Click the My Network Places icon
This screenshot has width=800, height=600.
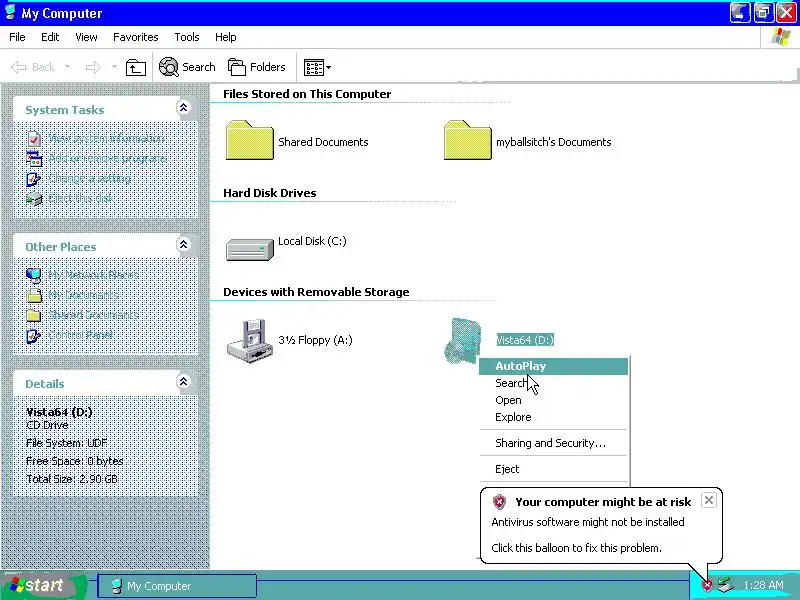coord(34,276)
